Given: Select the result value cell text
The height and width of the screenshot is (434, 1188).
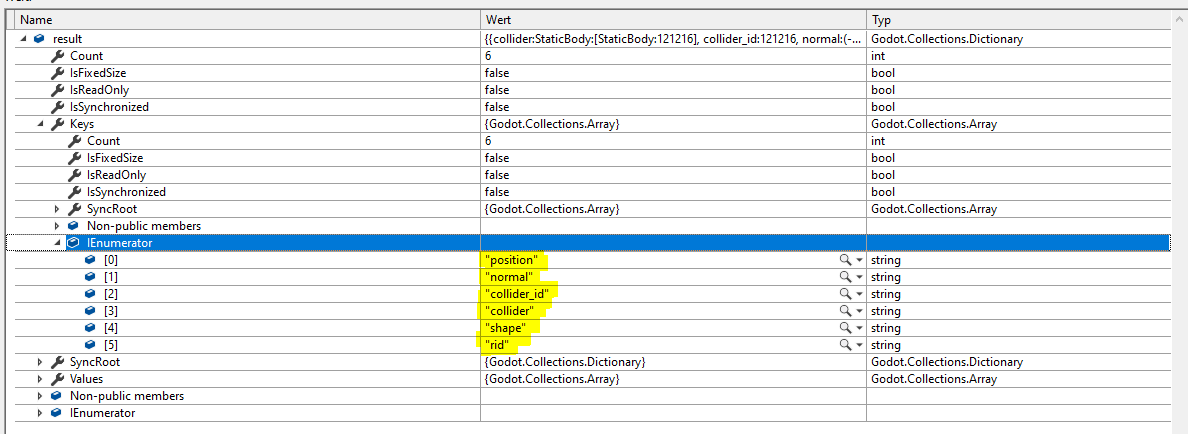Looking at the screenshot, I should click(674, 39).
